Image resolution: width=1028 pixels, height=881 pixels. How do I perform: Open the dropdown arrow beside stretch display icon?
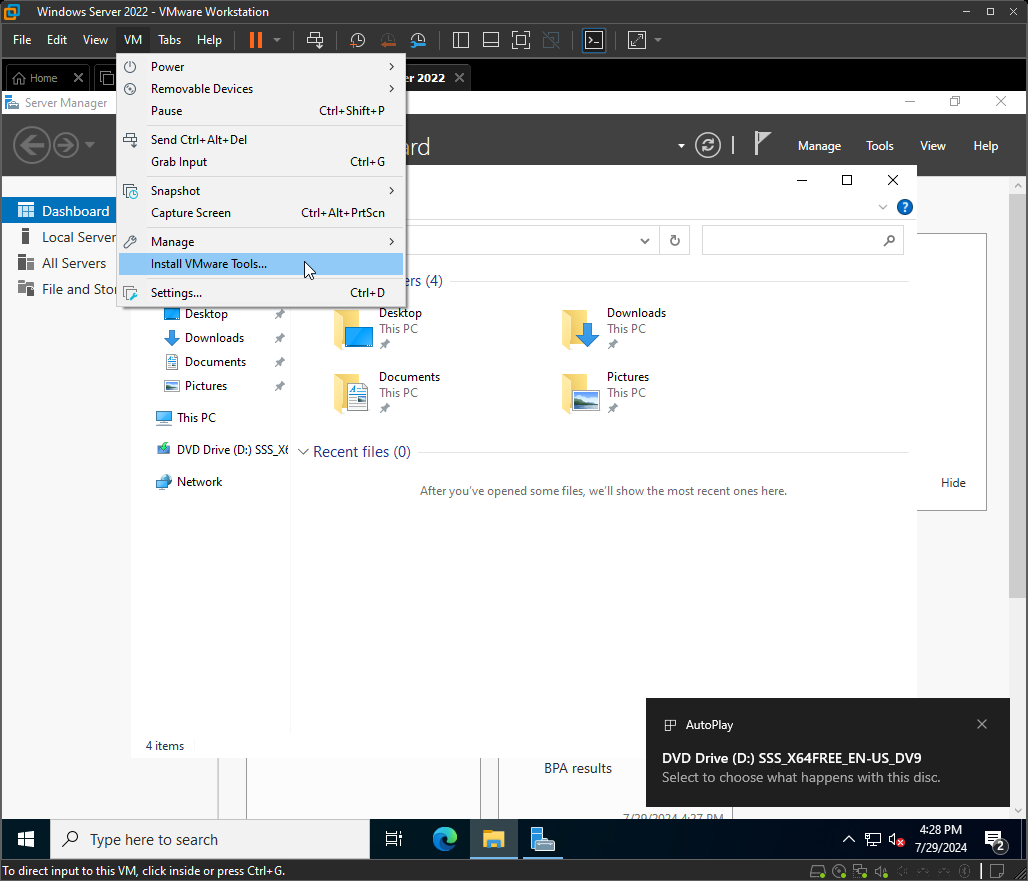point(658,40)
